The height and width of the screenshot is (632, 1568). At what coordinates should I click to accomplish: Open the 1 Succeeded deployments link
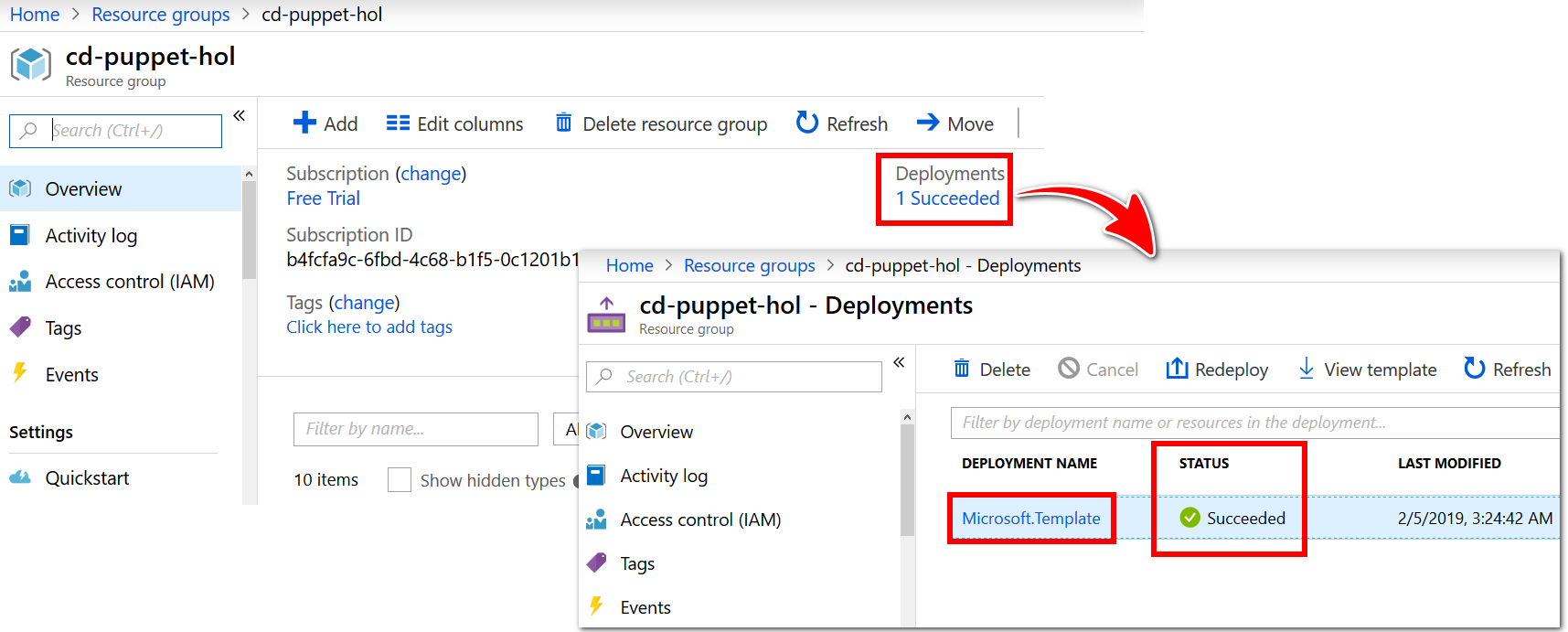click(947, 198)
